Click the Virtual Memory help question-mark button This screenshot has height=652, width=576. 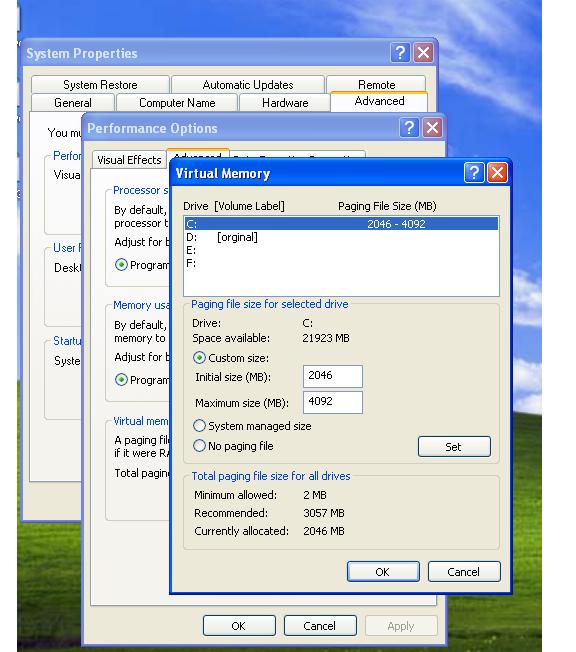click(x=474, y=173)
